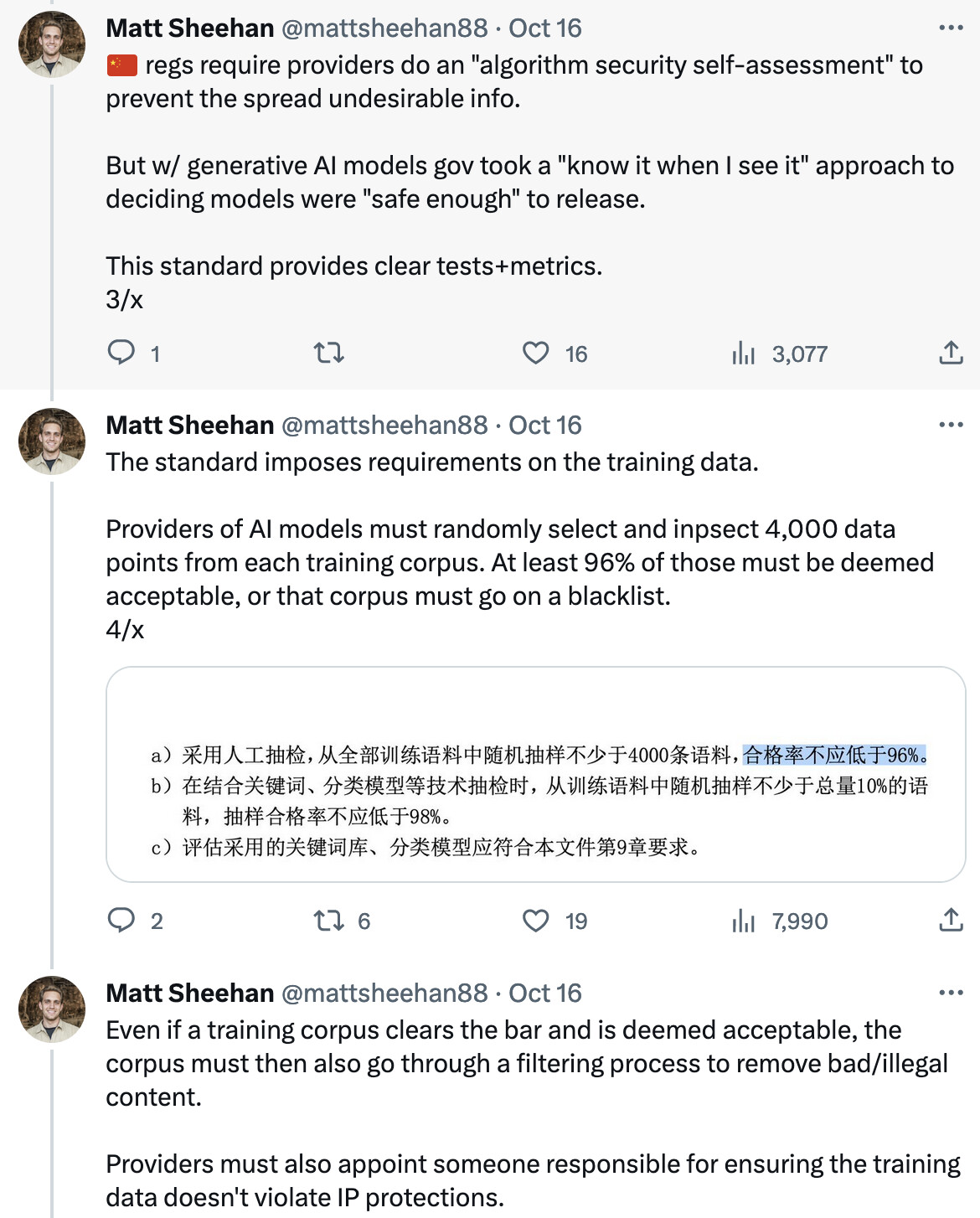Reply to the 4/x training data tweet
This screenshot has height=1218, width=980.
point(121,920)
